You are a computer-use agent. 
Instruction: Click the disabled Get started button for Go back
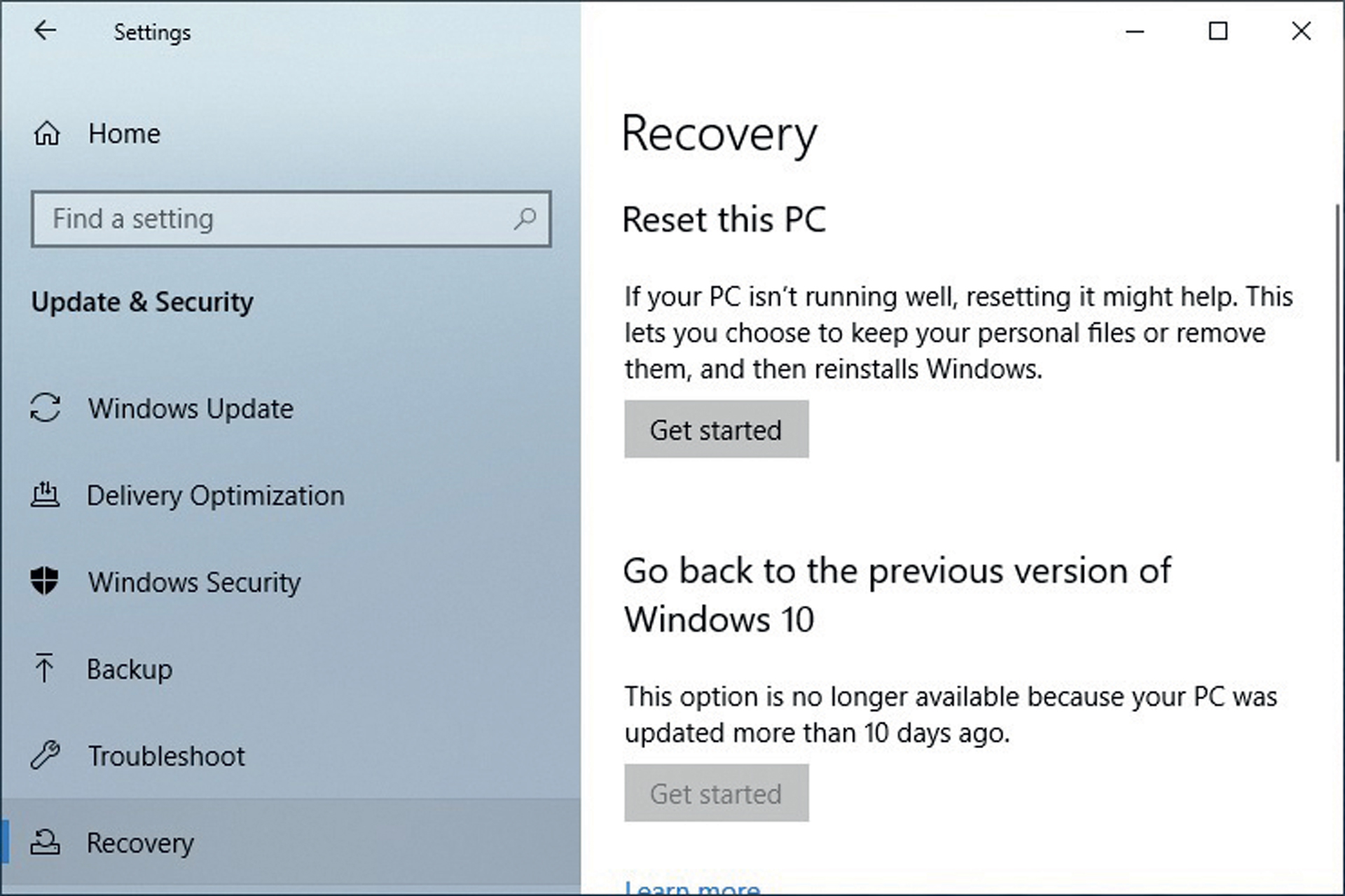[x=716, y=793]
